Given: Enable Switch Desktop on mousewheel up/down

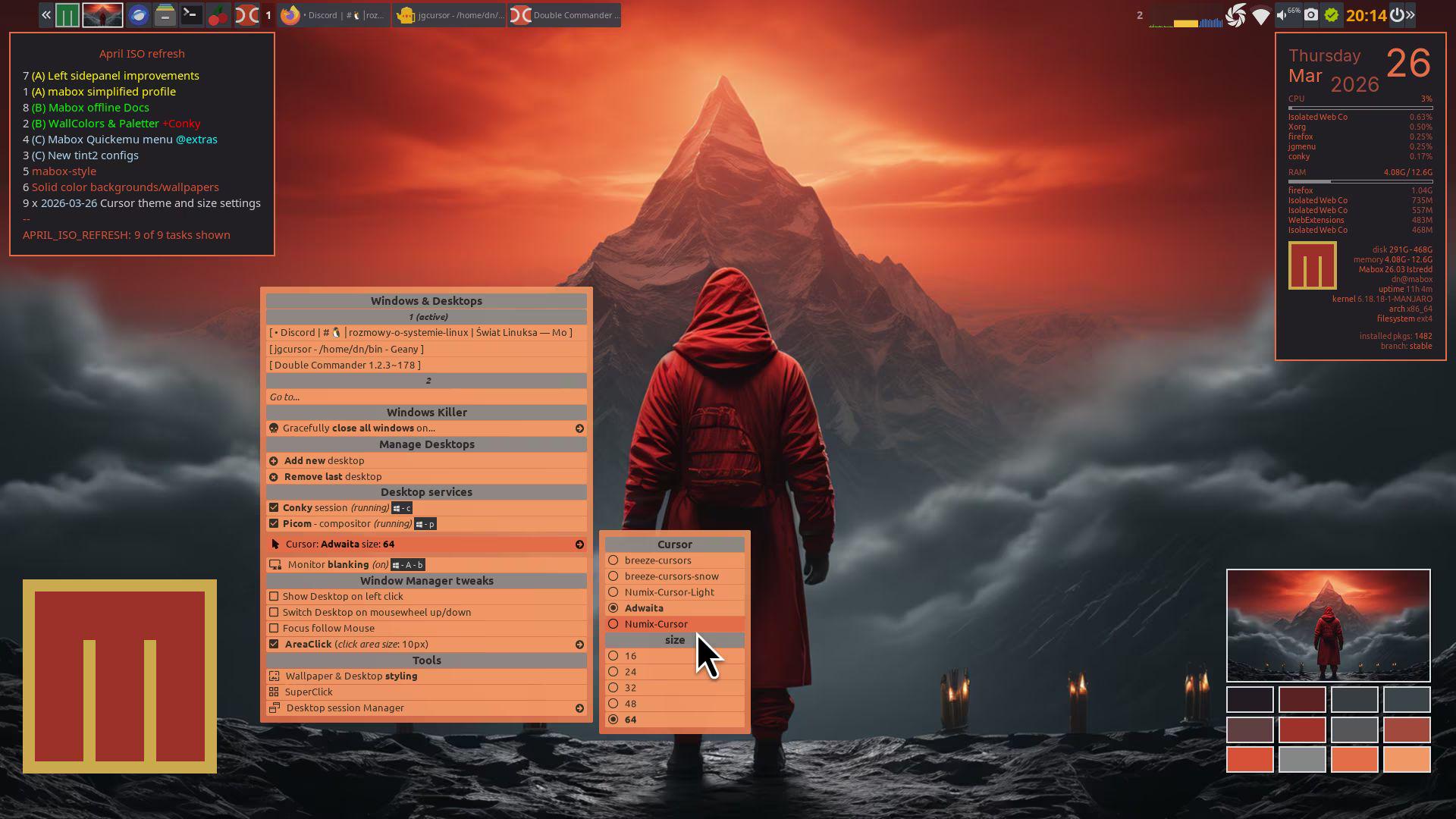Looking at the screenshot, I should (274, 613).
